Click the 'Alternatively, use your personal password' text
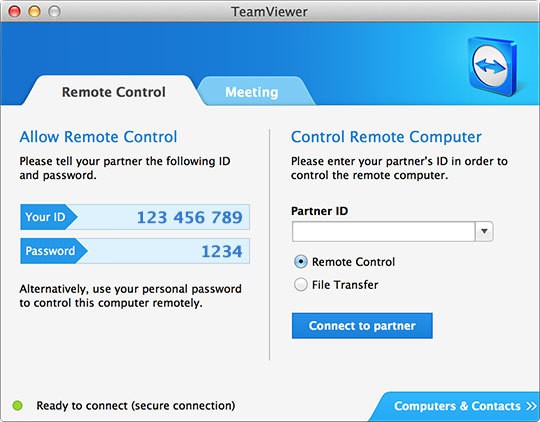 point(130,296)
